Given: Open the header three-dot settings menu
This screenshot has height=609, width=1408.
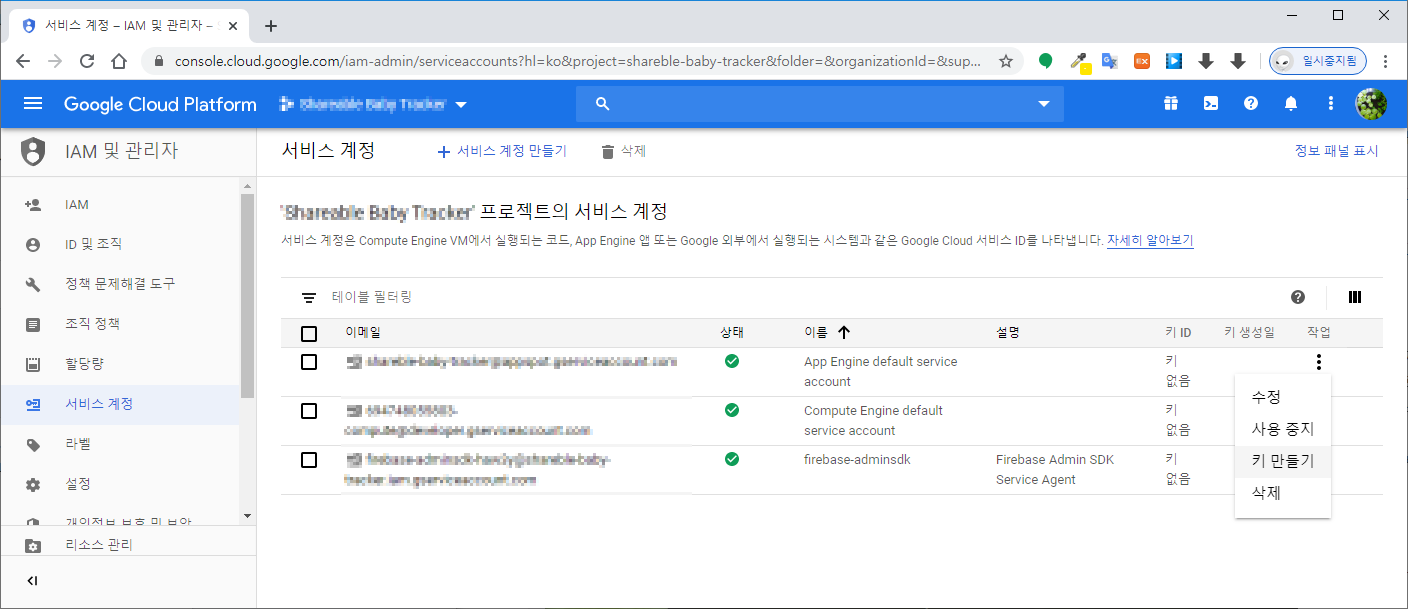Looking at the screenshot, I should [x=1331, y=103].
